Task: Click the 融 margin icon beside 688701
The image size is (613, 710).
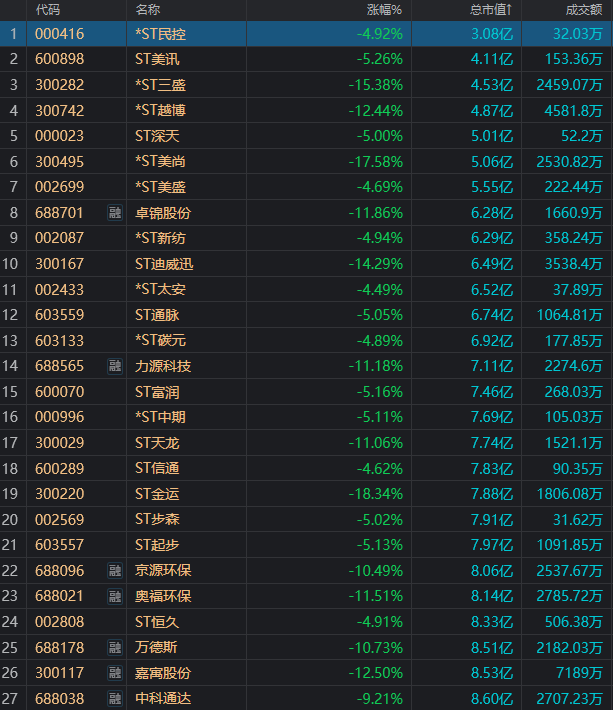Action: coord(115,212)
